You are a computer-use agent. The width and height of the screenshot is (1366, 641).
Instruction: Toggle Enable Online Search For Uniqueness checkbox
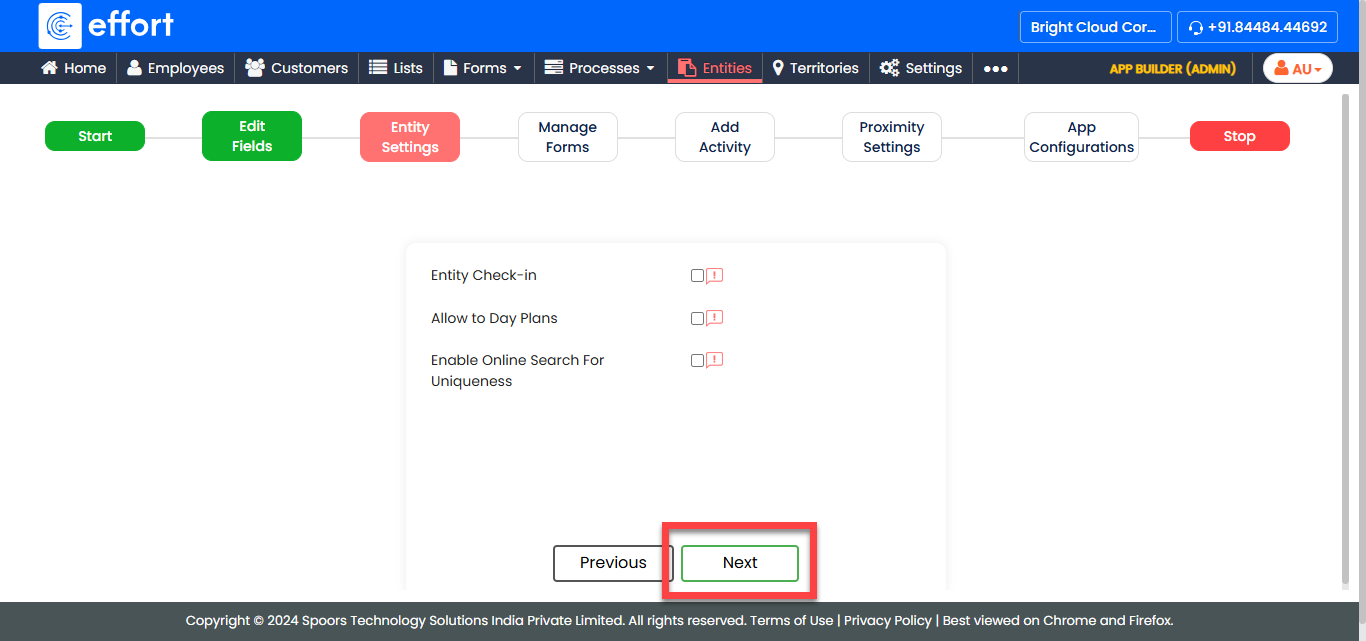pyautogui.click(x=697, y=361)
